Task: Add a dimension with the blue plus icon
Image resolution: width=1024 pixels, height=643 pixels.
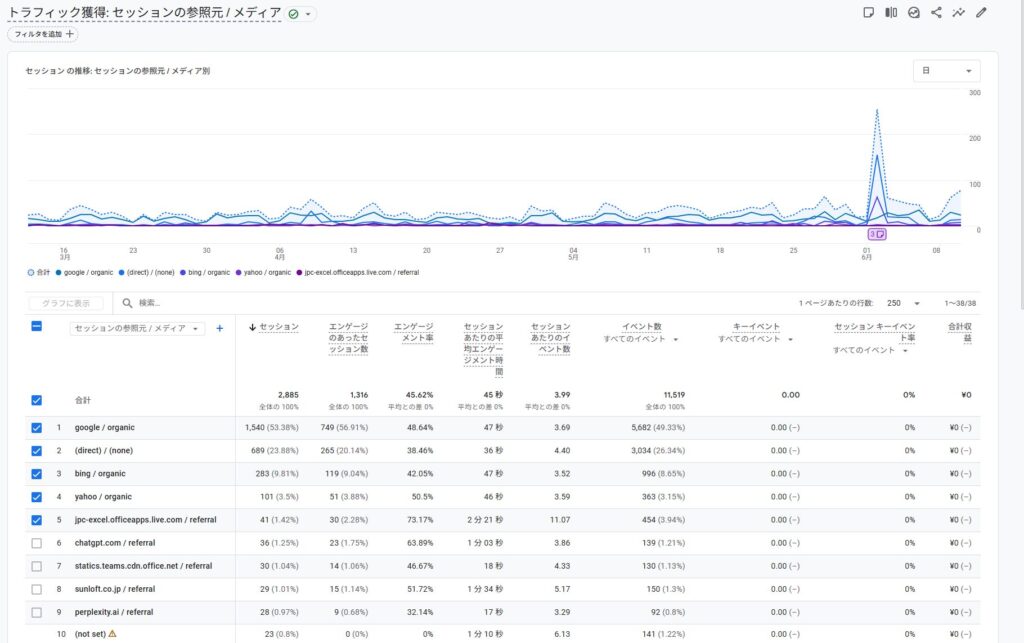Action: 219,328
